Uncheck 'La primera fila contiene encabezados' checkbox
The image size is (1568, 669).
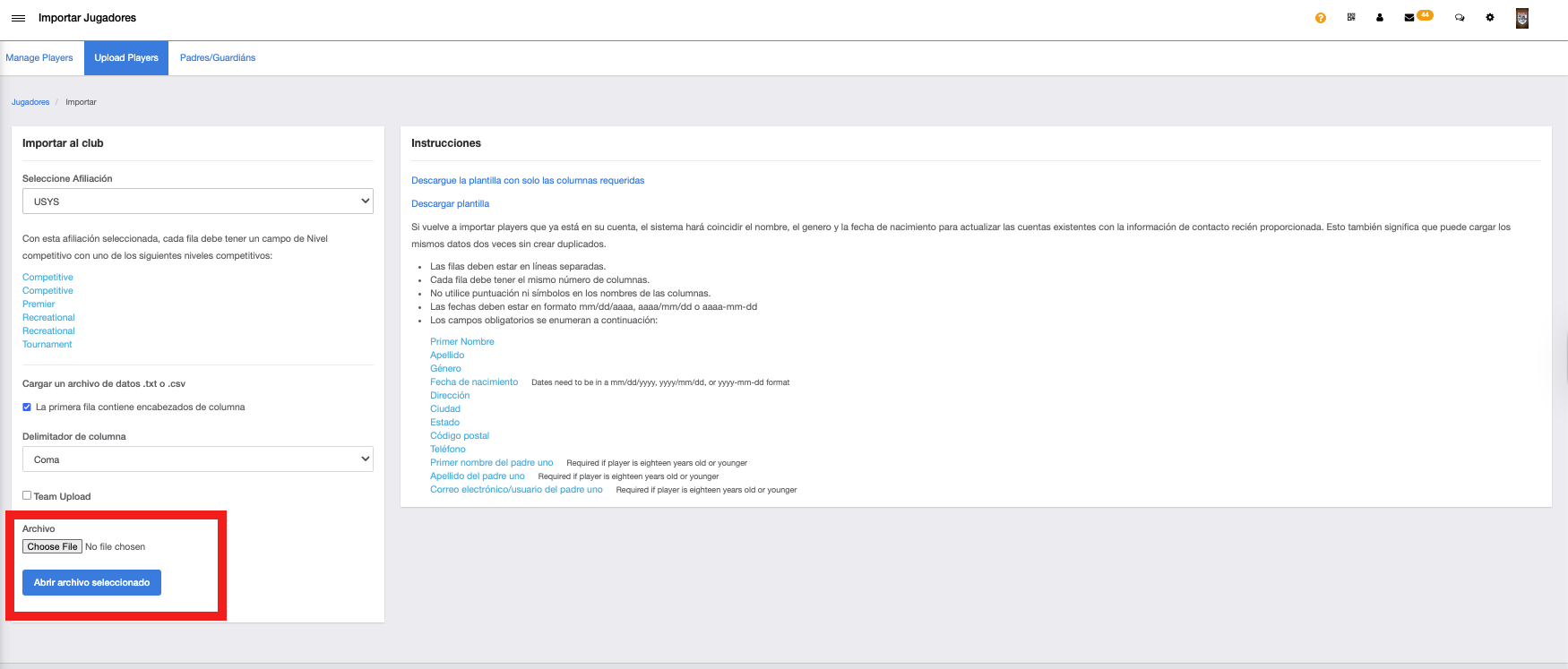tap(27, 407)
